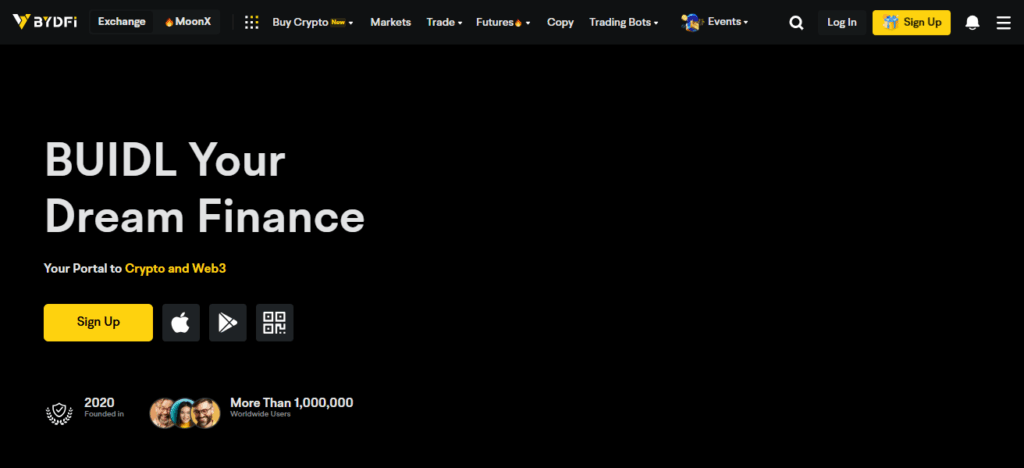This screenshot has width=1024, height=468.
Task: Expand the Trade dropdown menu
Action: tap(444, 22)
